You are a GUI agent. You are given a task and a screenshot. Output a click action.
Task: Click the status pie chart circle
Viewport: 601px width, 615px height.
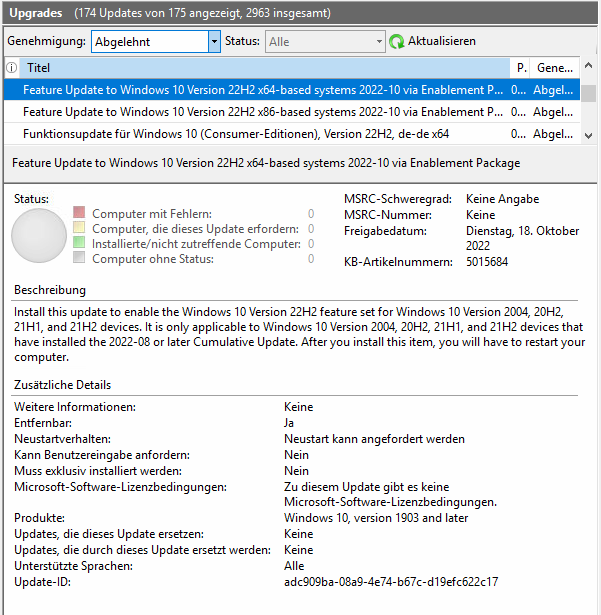click(39, 235)
